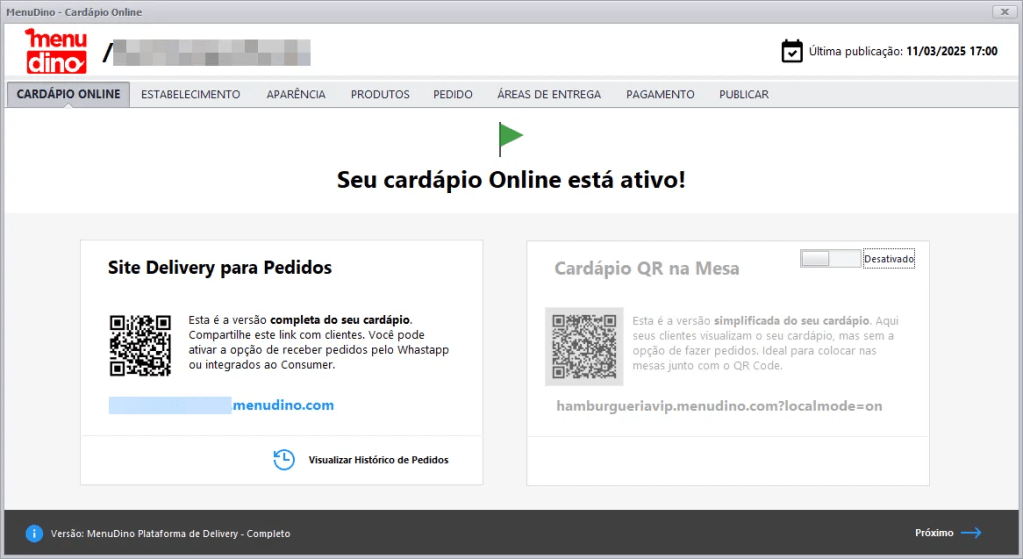Select the Pedido tab
This screenshot has height=559, width=1023.
coord(453,95)
